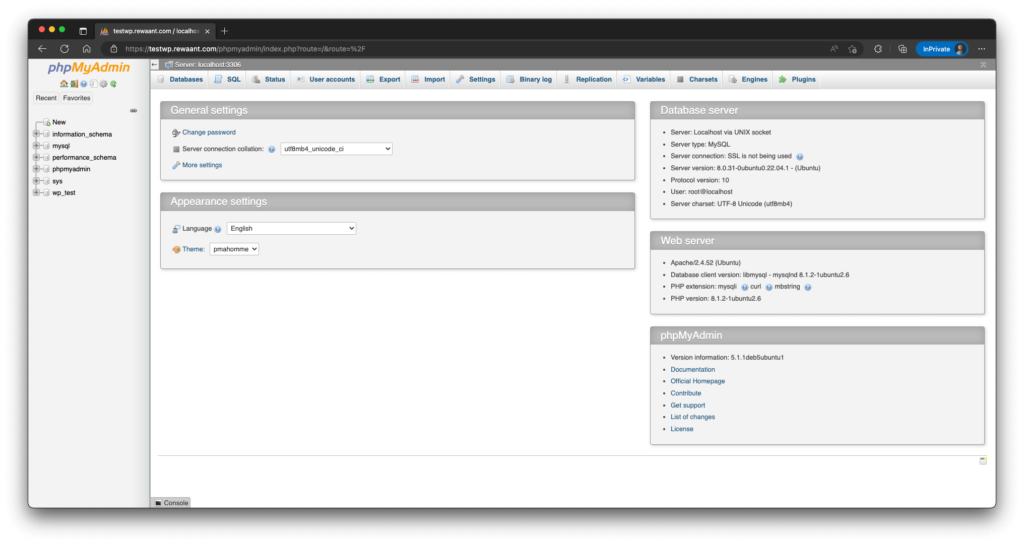Open the Binary log tab
The height and width of the screenshot is (545, 1024).
529,80
